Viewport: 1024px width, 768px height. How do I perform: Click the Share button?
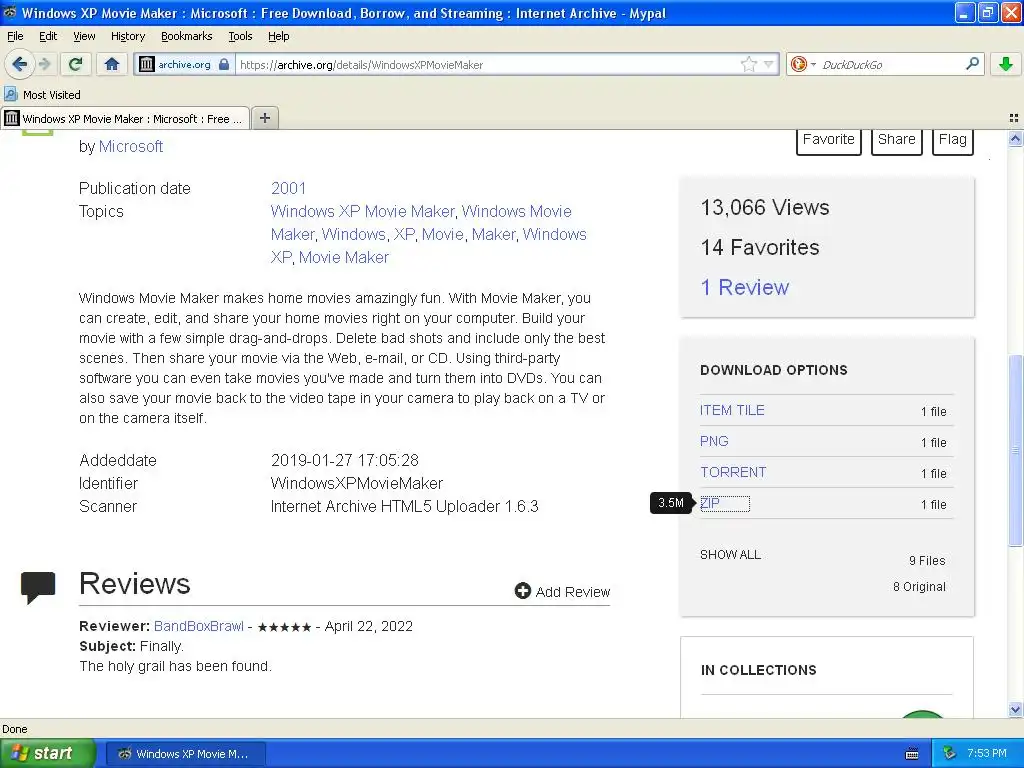pos(897,140)
